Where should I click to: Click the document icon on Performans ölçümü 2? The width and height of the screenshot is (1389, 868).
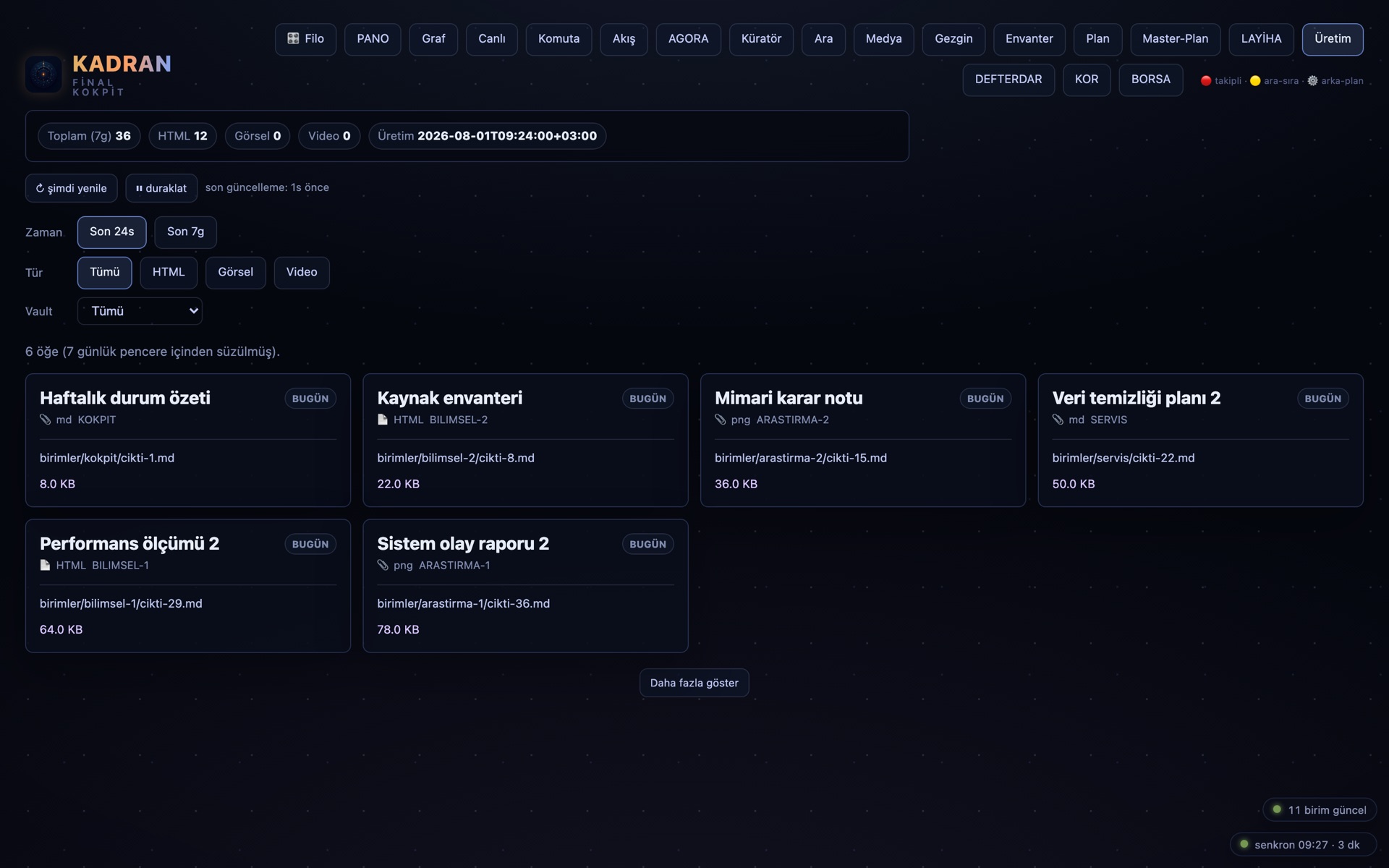pyautogui.click(x=45, y=565)
